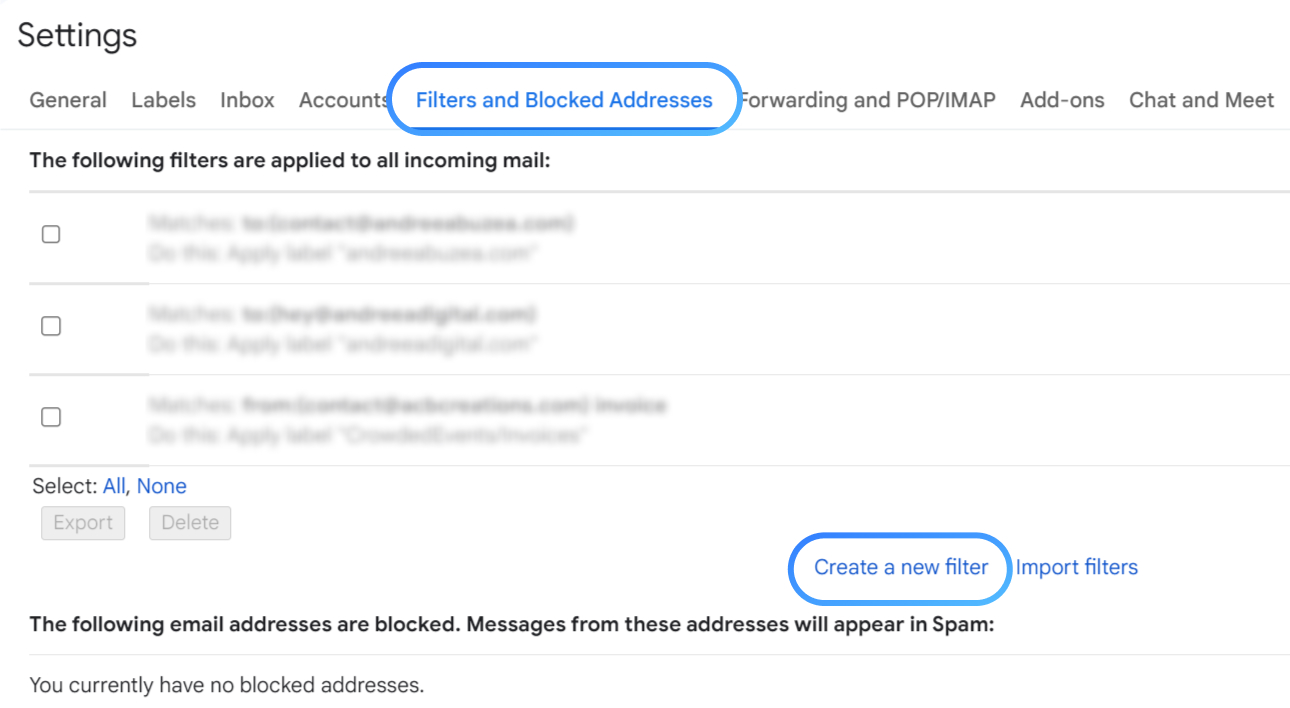Switch to the Inbox tab

tap(247, 99)
